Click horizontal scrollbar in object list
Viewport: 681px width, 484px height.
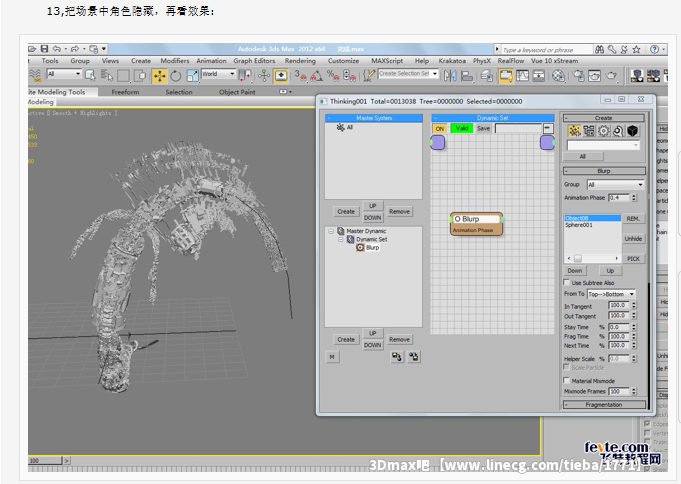click(592, 259)
